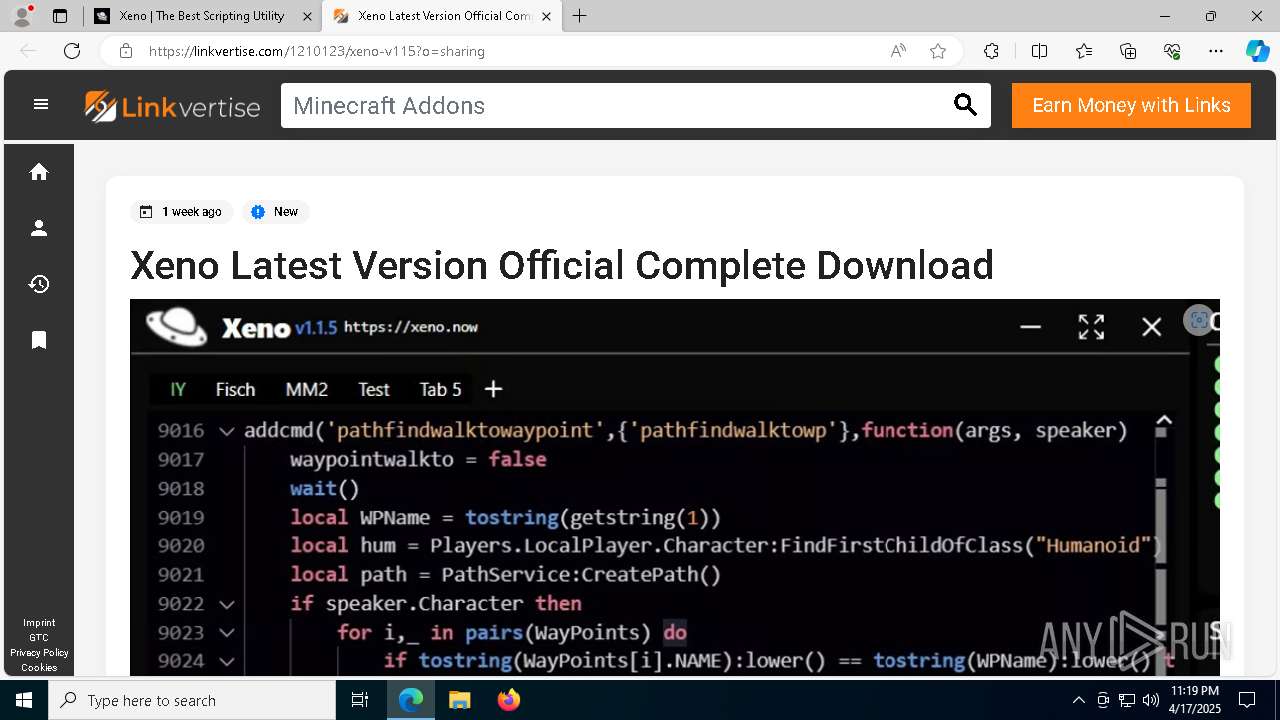Open the Edge profile icon
Viewport: 1280px width, 720px height.
pos(22,16)
